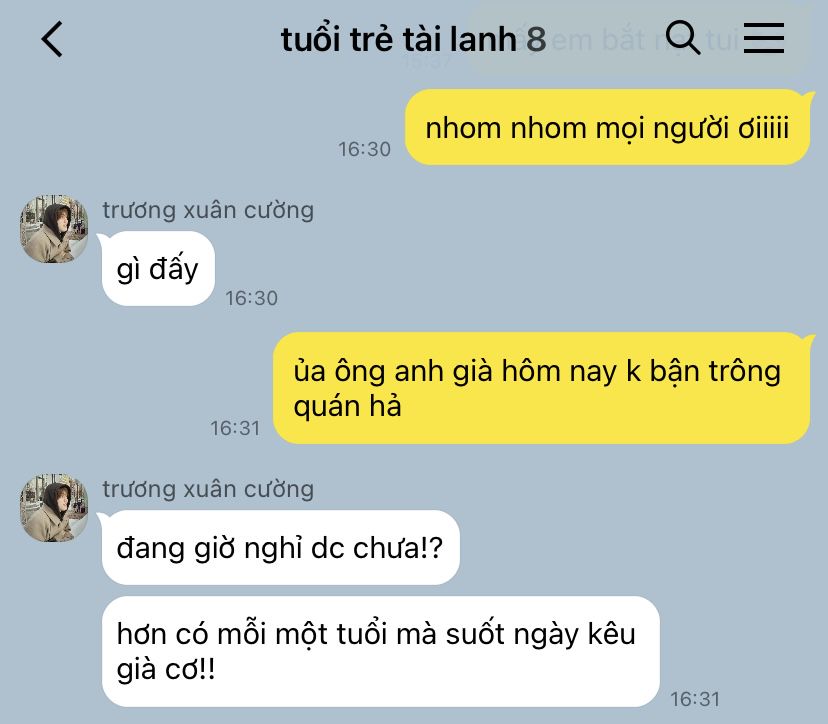Tap the member count 8
The image size is (828, 724).
click(x=536, y=39)
